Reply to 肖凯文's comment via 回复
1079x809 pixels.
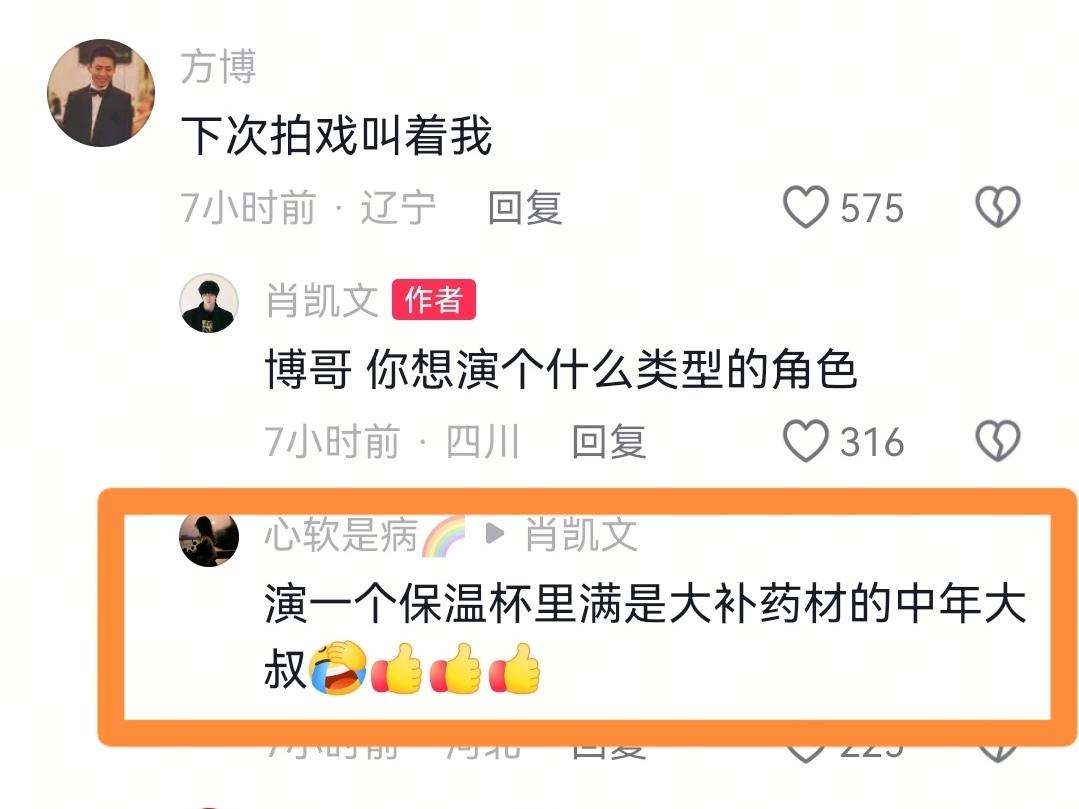[608, 441]
